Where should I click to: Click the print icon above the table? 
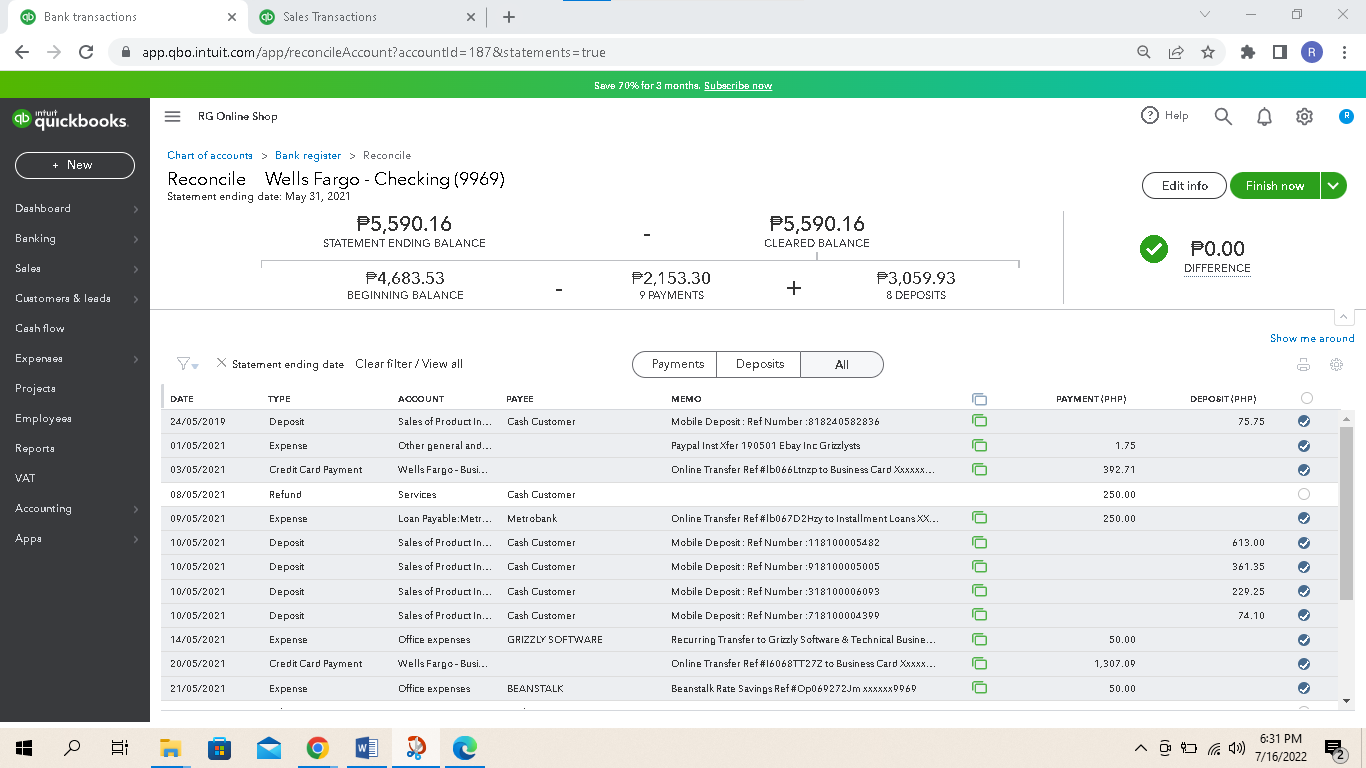[x=1303, y=365]
